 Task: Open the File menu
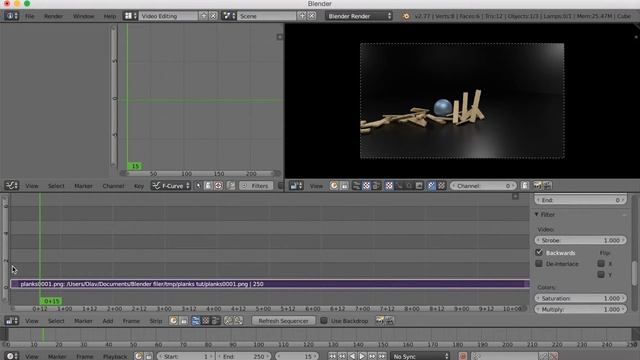(30, 16)
